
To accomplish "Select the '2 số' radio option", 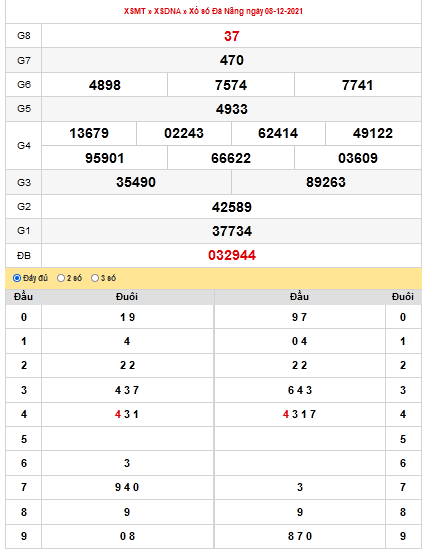I will click(x=61, y=278).
